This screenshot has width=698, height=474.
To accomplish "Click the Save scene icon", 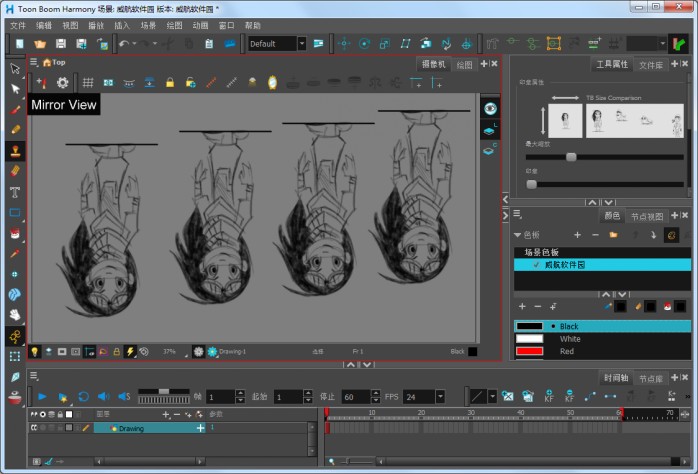I will (61, 44).
